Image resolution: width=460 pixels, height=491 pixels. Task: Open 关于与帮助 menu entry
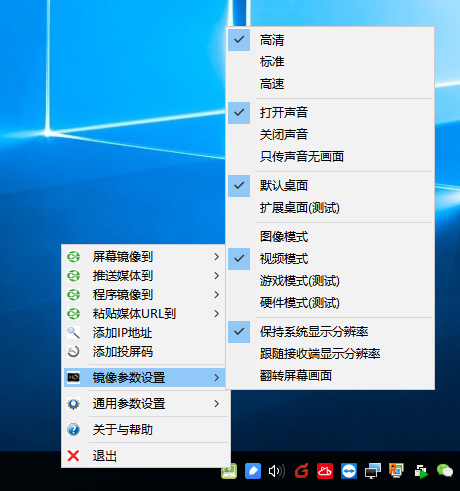pos(146,430)
